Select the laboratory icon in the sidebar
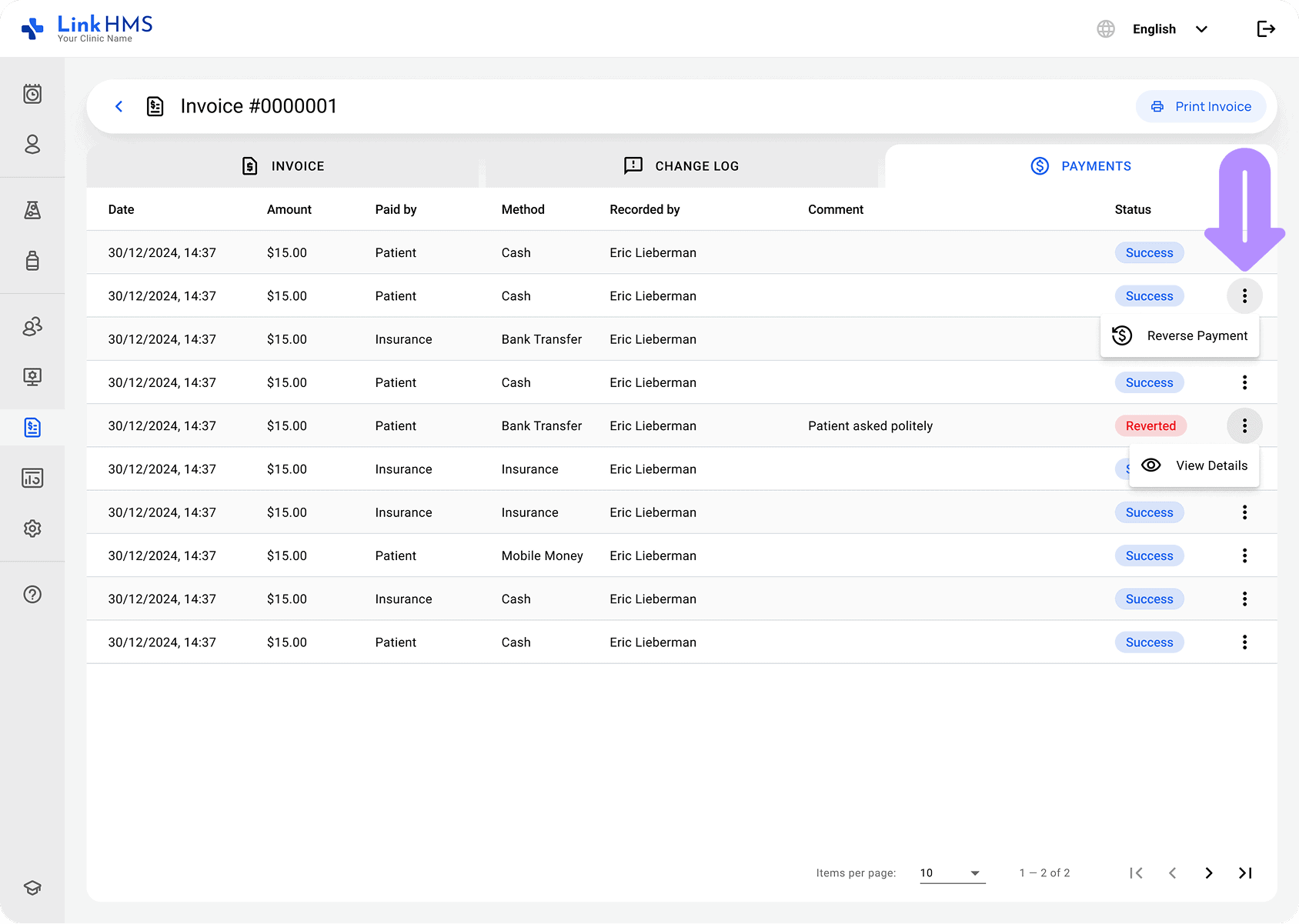This screenshot has height=924, width=1299. click(x=32, y=210)
